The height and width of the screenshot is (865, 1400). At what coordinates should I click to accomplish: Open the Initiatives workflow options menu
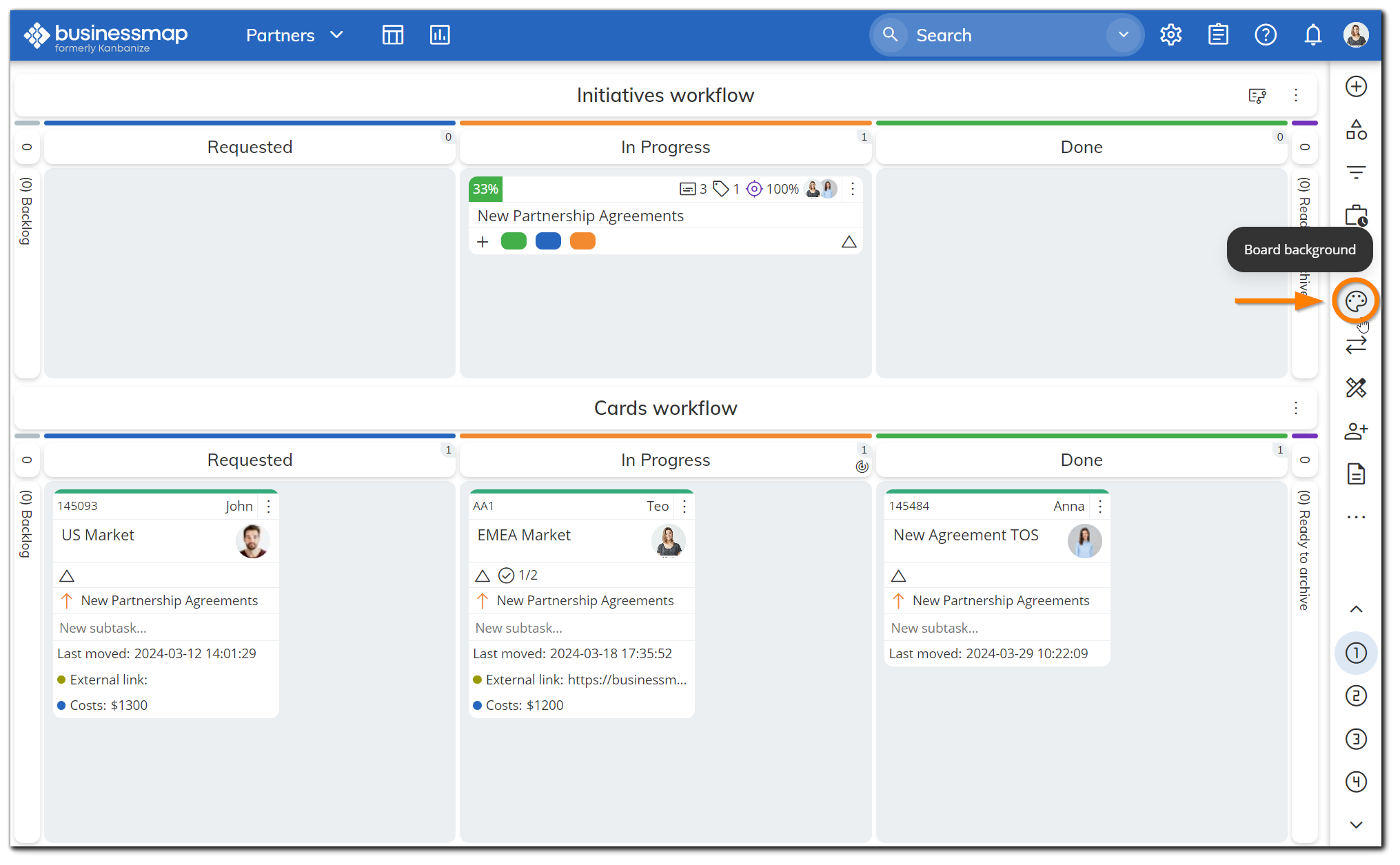tap(1296, 95)
